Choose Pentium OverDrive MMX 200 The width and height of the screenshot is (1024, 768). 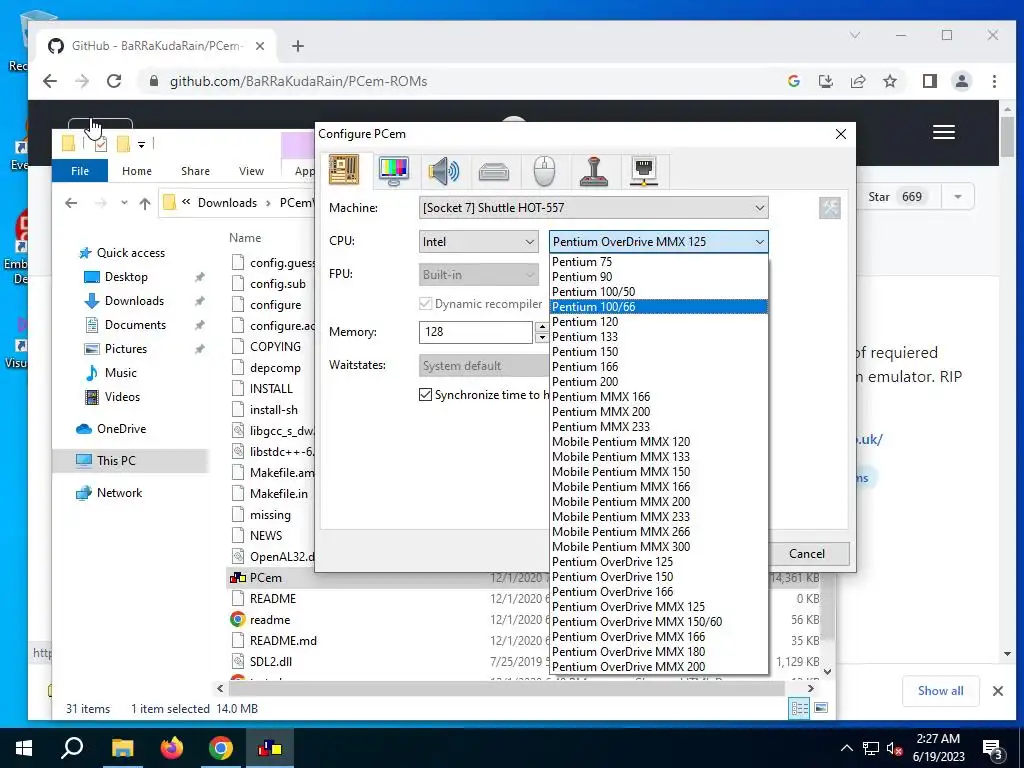point(658,667)
